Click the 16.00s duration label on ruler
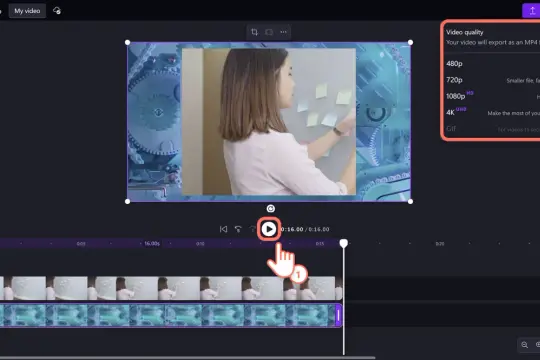This screenshot has height=360, width=540. tap(152, 244)
